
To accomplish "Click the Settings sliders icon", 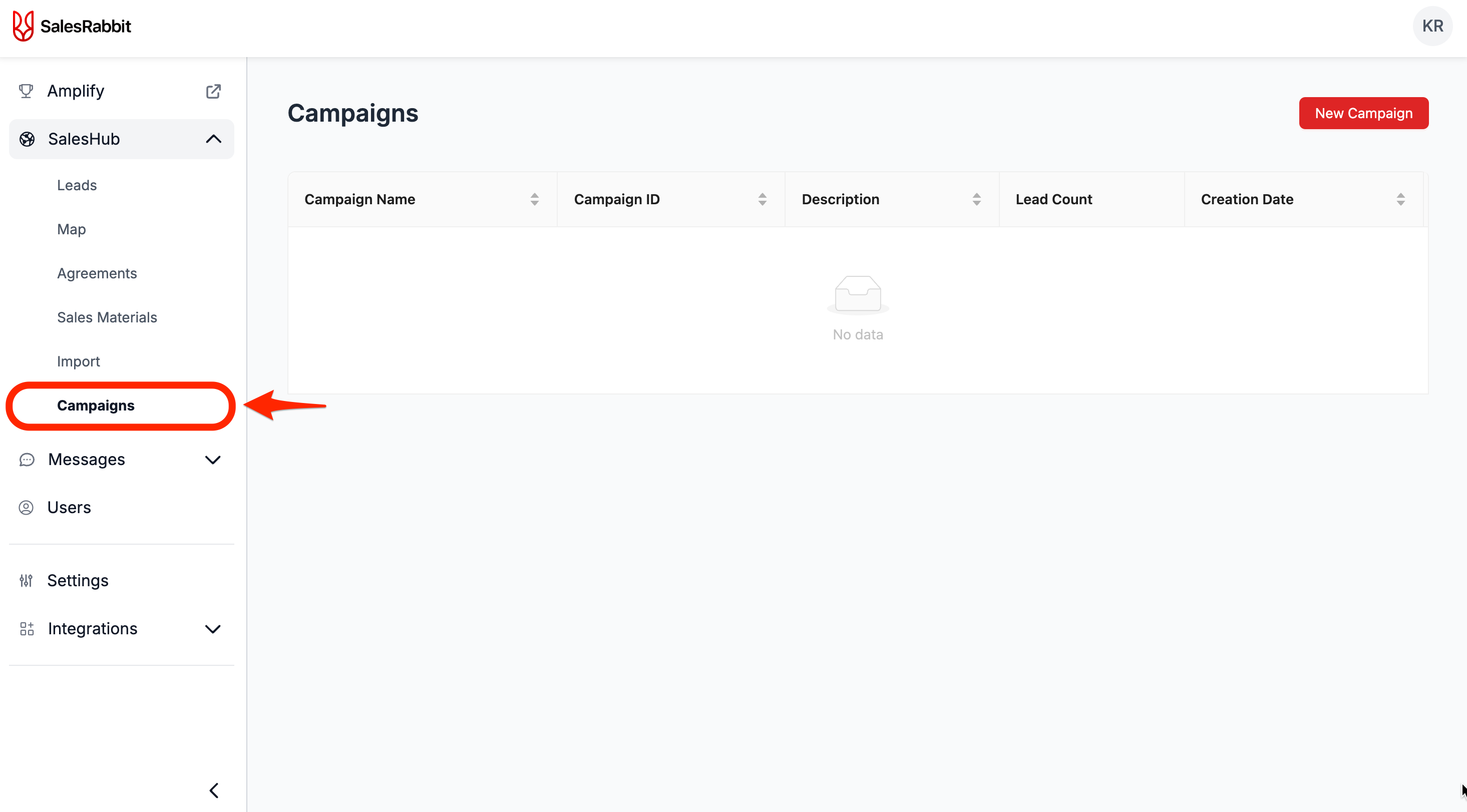I will tap(26, 580).
